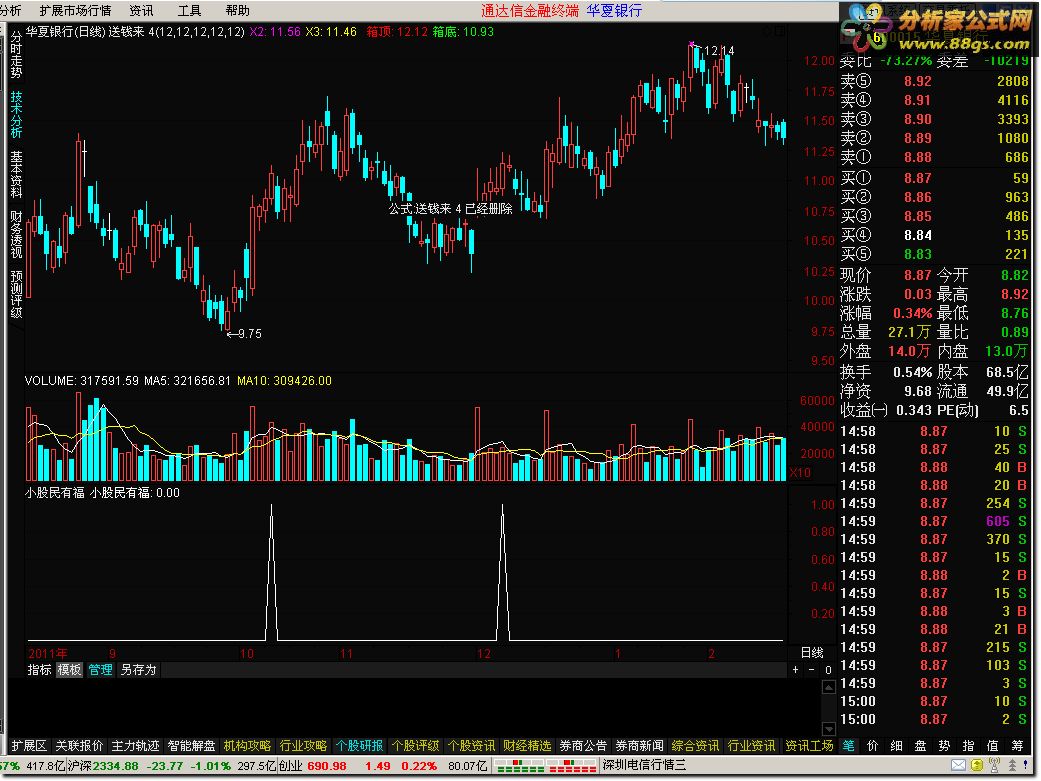1041x781 pixels.
Task: Click the 华夏银行 title link at top
Action: (x=614, y=11)
